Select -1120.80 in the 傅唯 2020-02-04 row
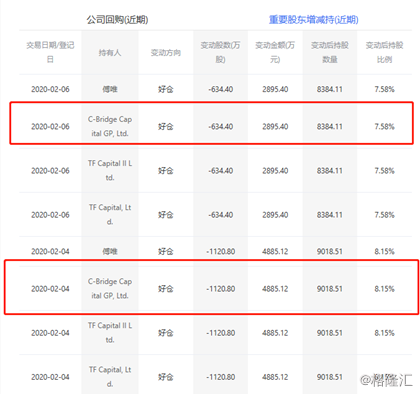This screenshot has height=394, width=420. click(220, 251)
